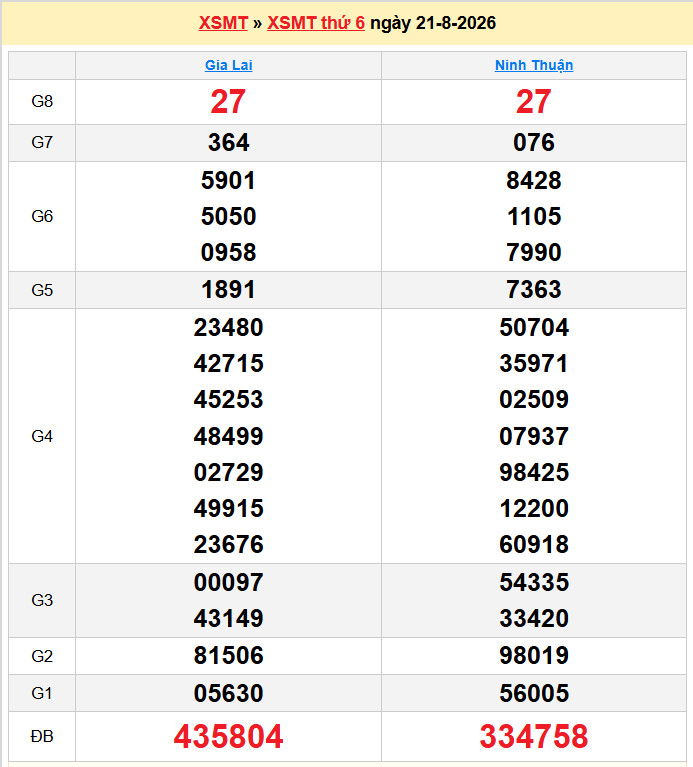Click Gia Lai G3 number 00097

pyautogui.click(x=228, y=583)
